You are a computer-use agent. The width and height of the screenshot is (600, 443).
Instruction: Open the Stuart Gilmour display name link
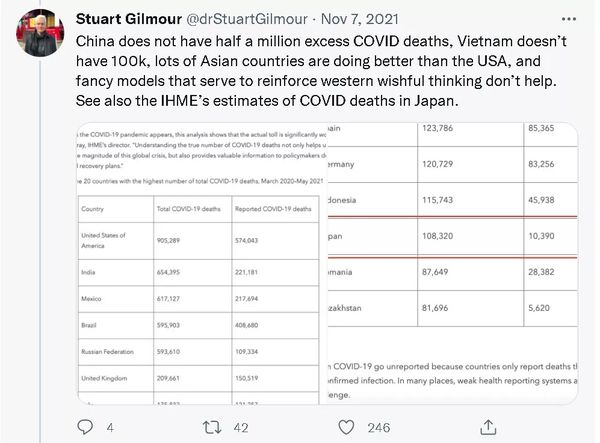coord(132,18)
